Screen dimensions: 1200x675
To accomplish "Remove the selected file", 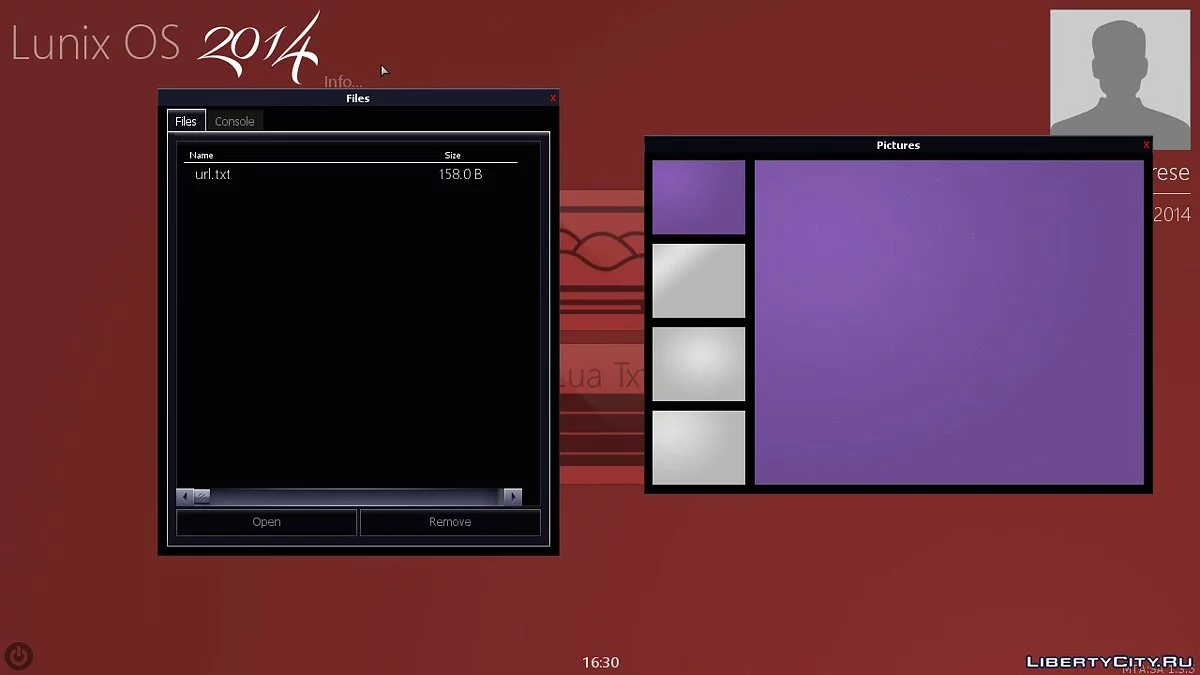I will pos(449,521).
